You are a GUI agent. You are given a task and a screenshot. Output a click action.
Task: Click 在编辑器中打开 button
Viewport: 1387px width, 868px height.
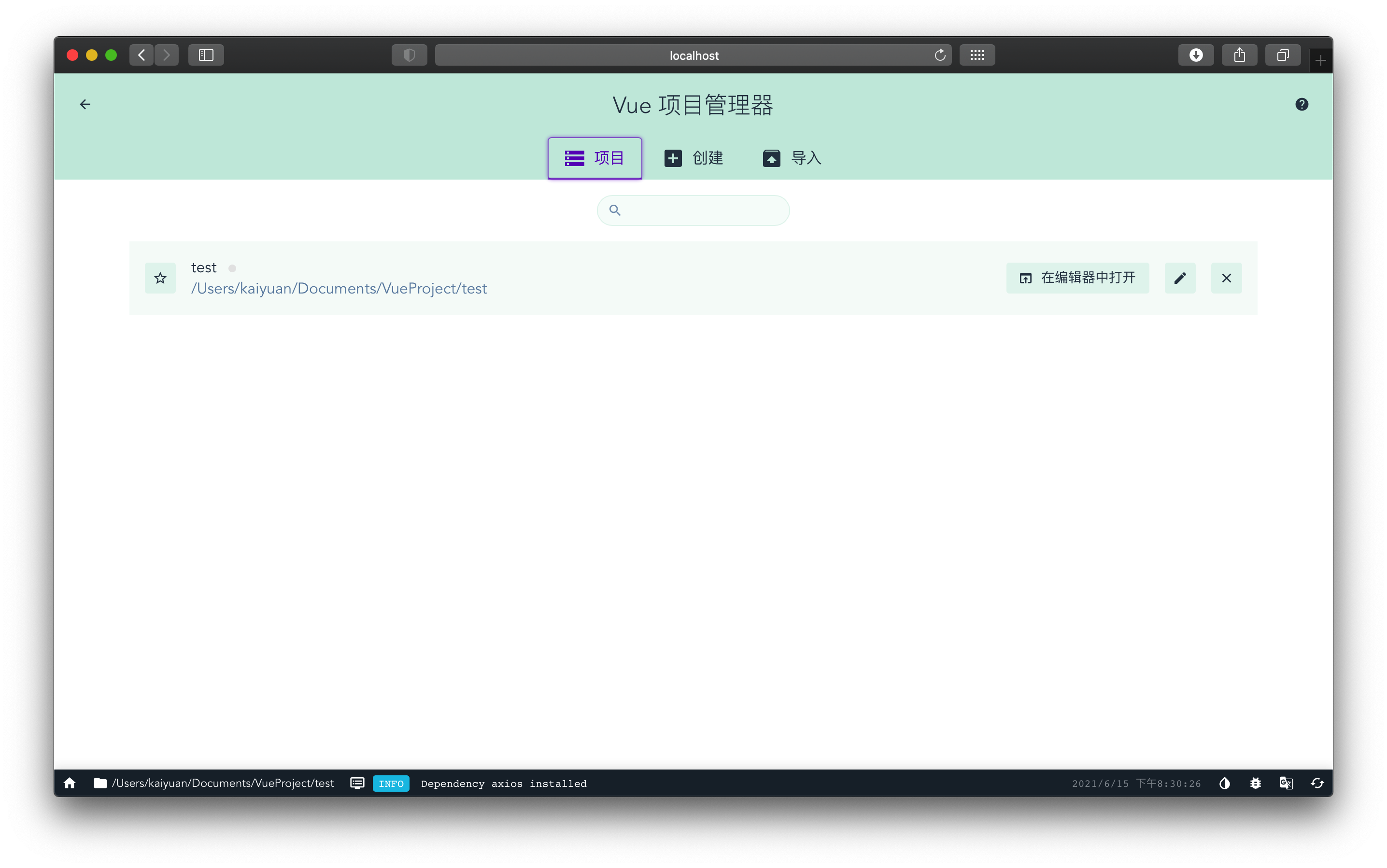click(x=1077, y=279)
